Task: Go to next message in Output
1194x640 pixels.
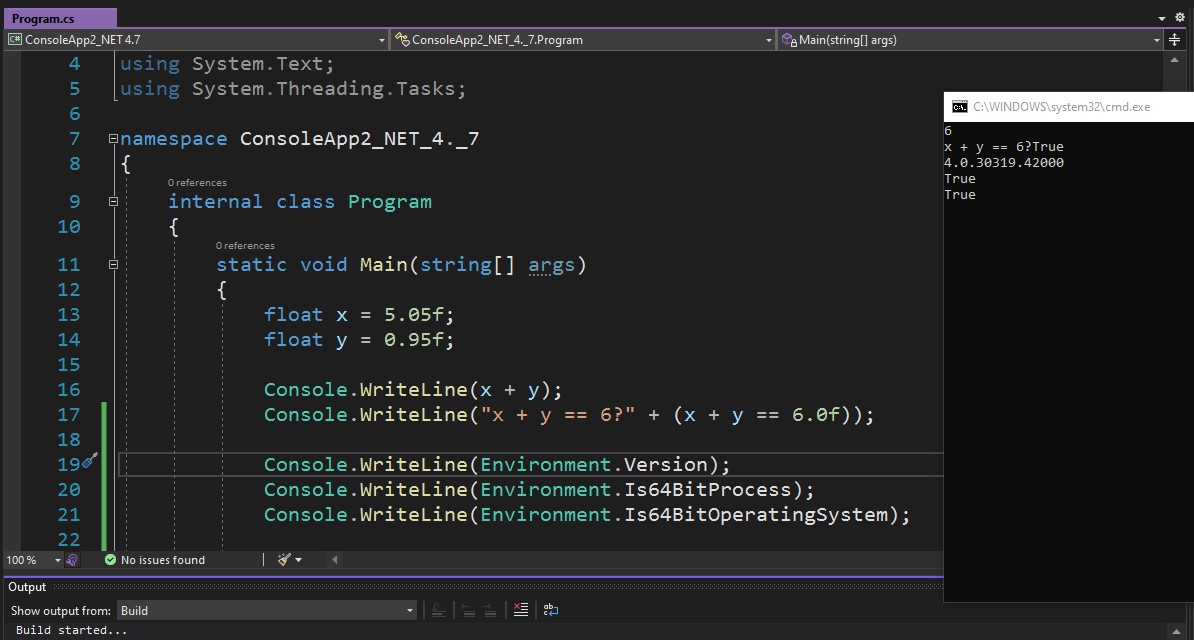Action: [490, 610]
